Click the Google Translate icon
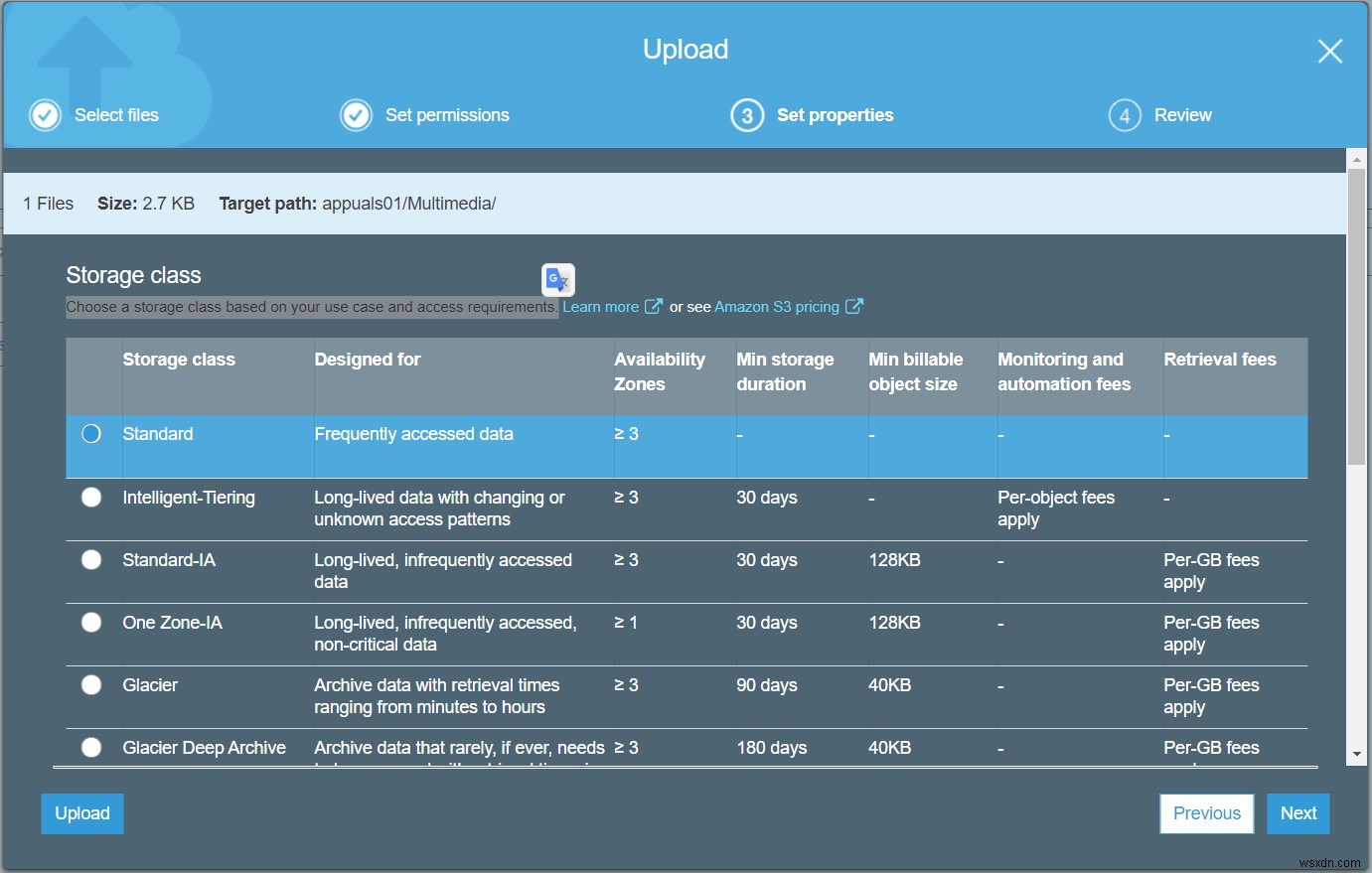 tap(557, 280)
